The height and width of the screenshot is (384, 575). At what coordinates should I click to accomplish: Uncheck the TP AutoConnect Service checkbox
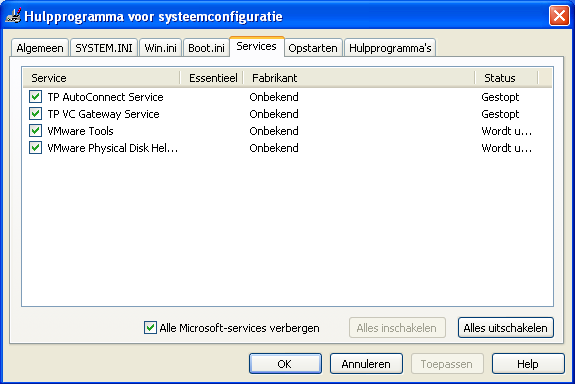click(35, 97)
